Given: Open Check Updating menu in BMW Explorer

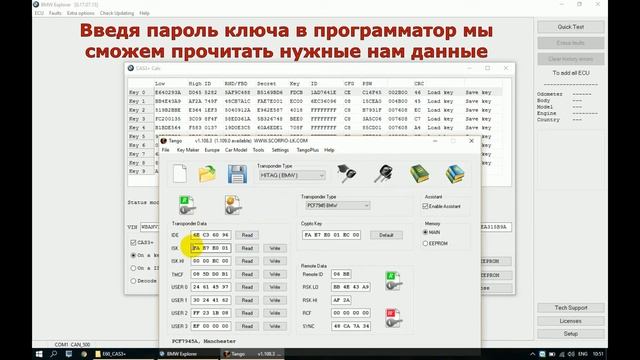Looking at the screenshot, I should [x=117, y=13].
